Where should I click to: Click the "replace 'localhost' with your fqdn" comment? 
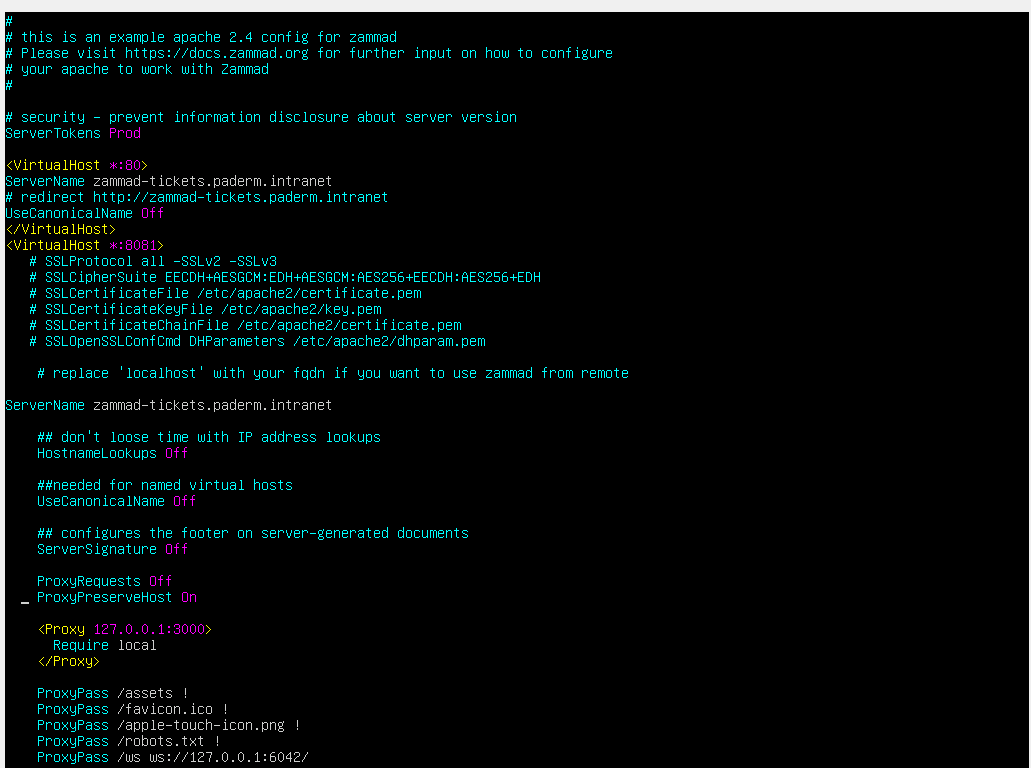point(333,373)
